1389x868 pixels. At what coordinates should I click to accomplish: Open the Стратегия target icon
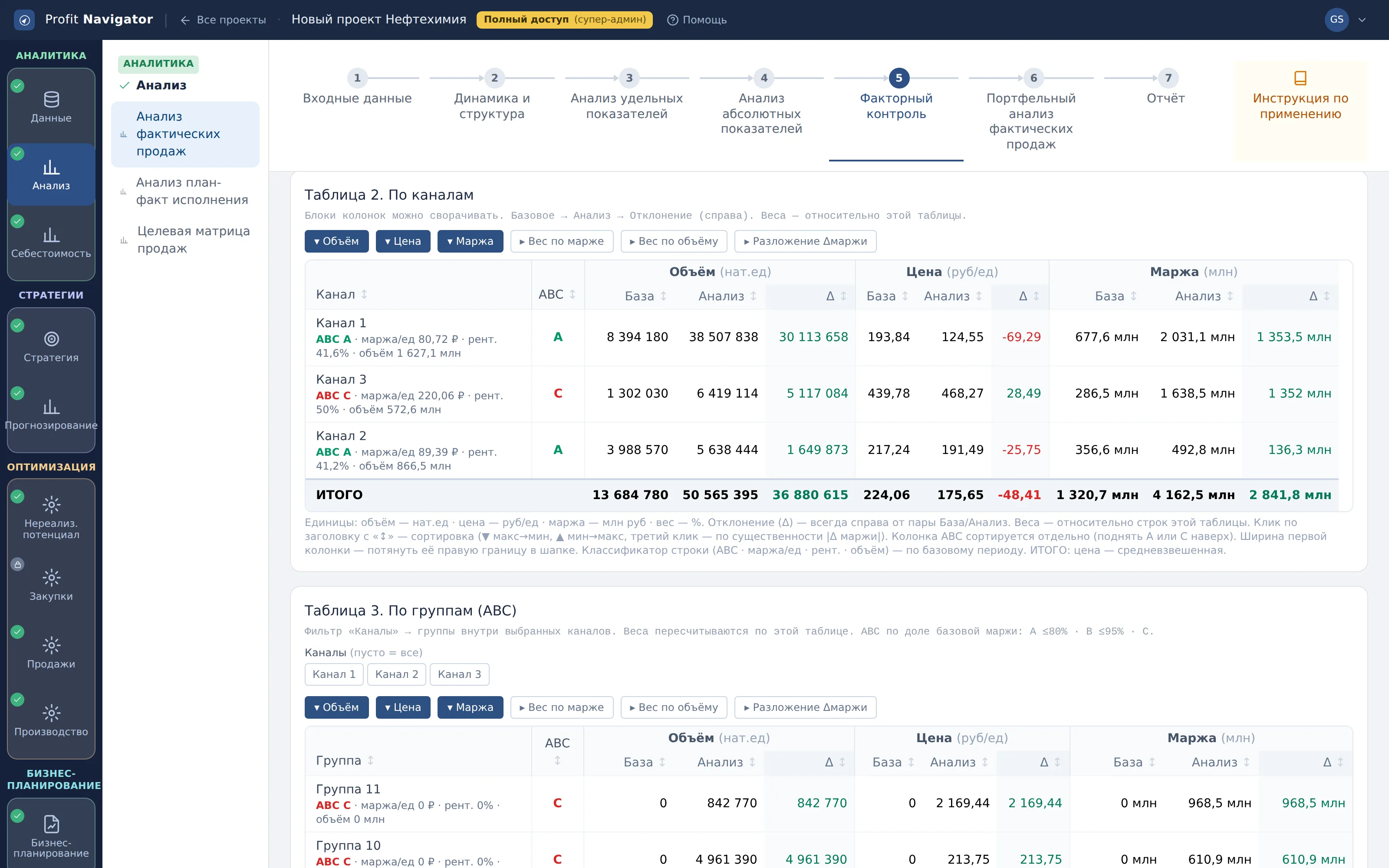pos(51,339)
